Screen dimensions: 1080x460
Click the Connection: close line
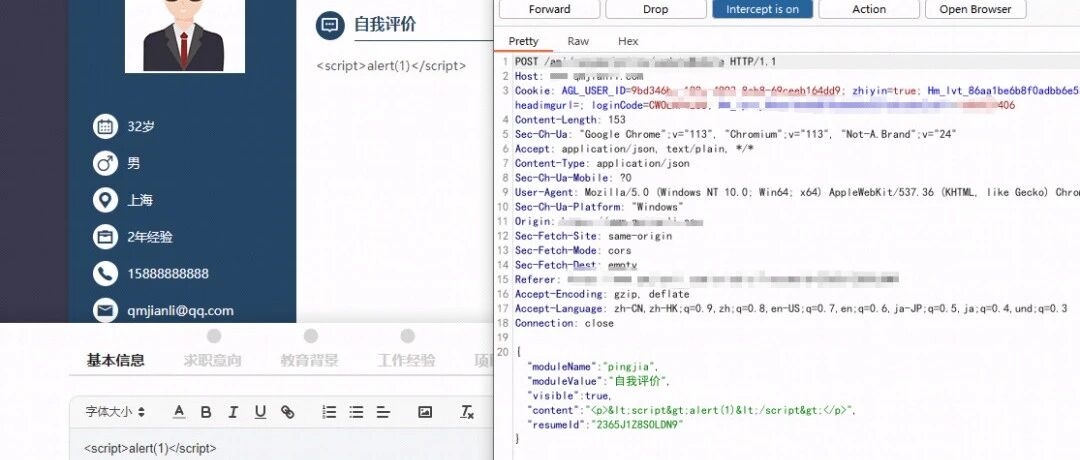[x=564, y=323]
